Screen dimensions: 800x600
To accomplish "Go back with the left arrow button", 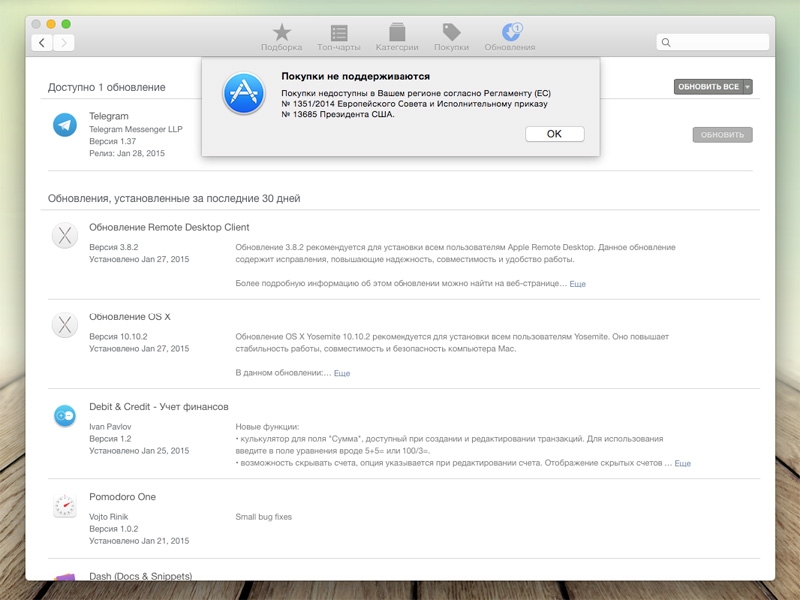I will pyautogui.click(x=42, y=42).
